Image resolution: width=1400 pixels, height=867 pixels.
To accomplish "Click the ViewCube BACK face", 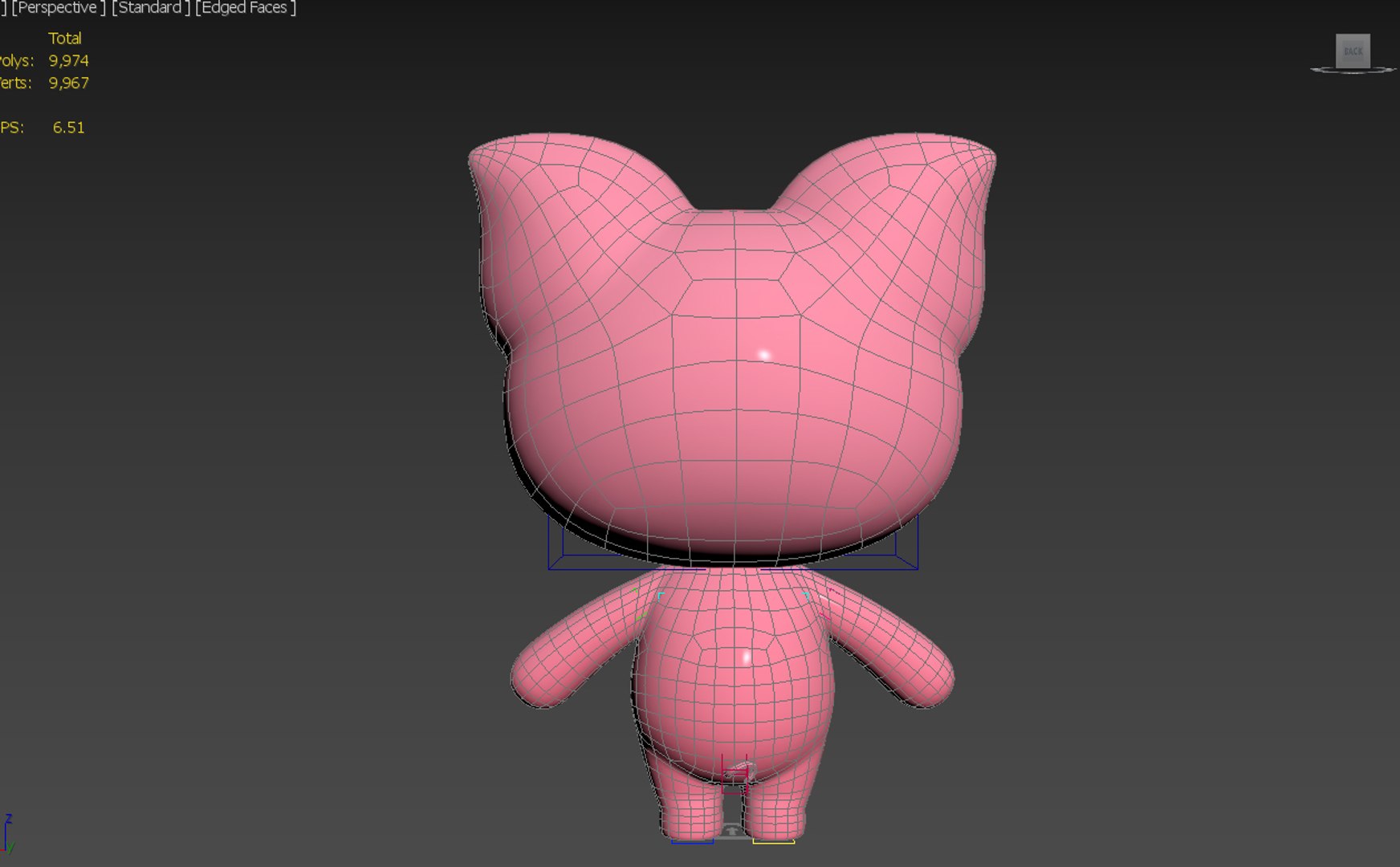I will 1353,51.
